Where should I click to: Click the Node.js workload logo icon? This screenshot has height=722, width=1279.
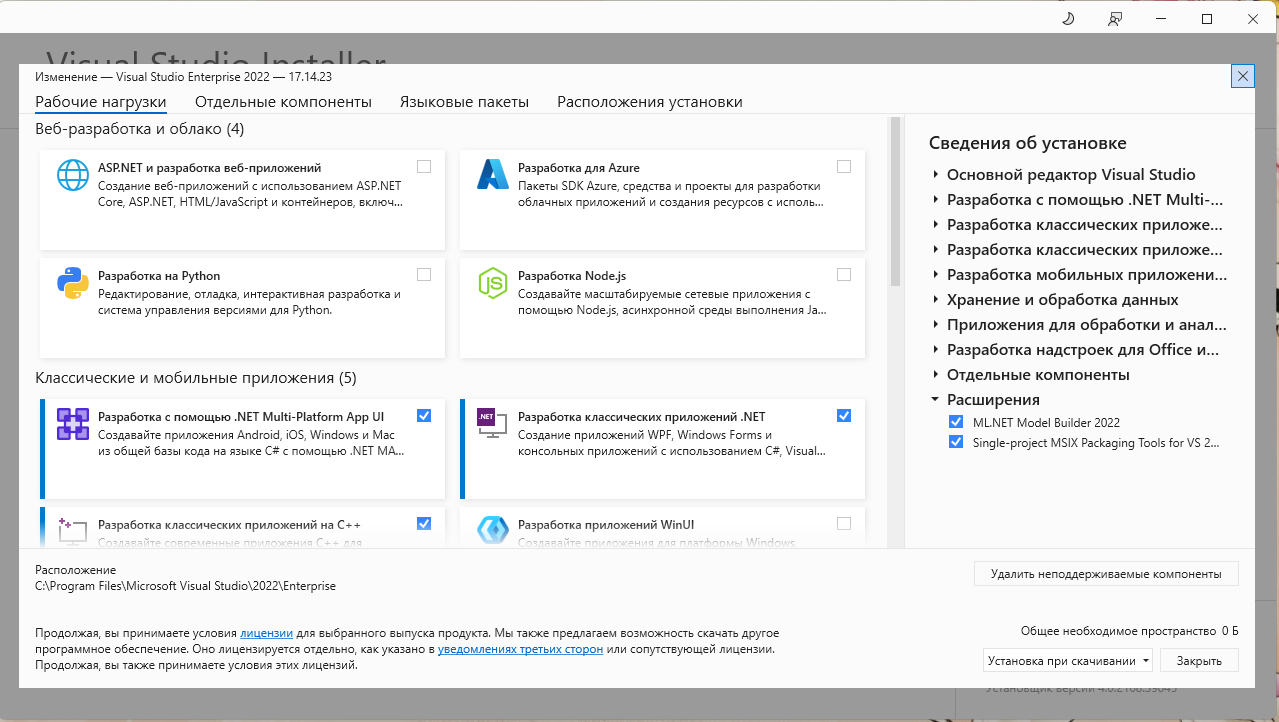coord(493,283)
